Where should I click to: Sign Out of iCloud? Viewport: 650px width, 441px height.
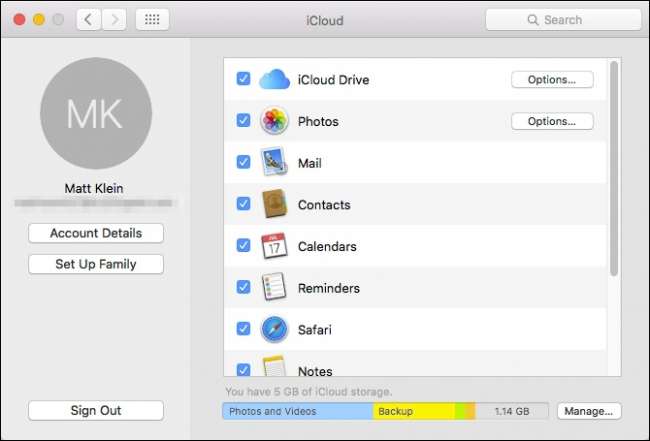point(96,410)
